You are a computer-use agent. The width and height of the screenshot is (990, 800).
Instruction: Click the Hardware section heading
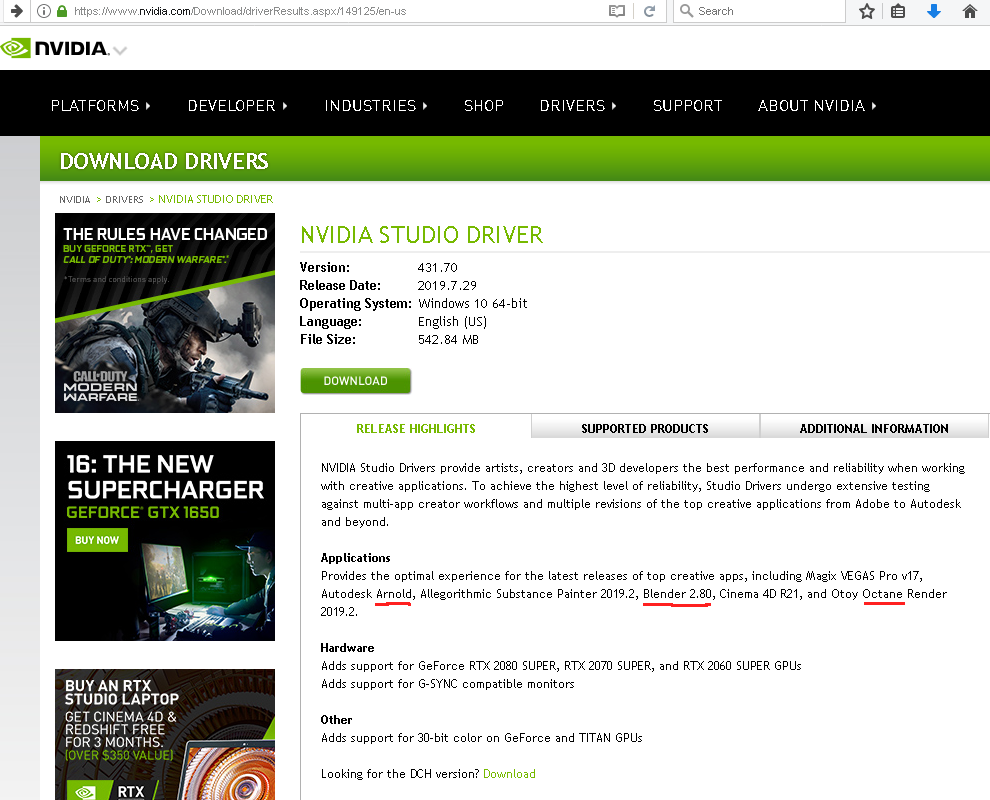tap(347, 648)
